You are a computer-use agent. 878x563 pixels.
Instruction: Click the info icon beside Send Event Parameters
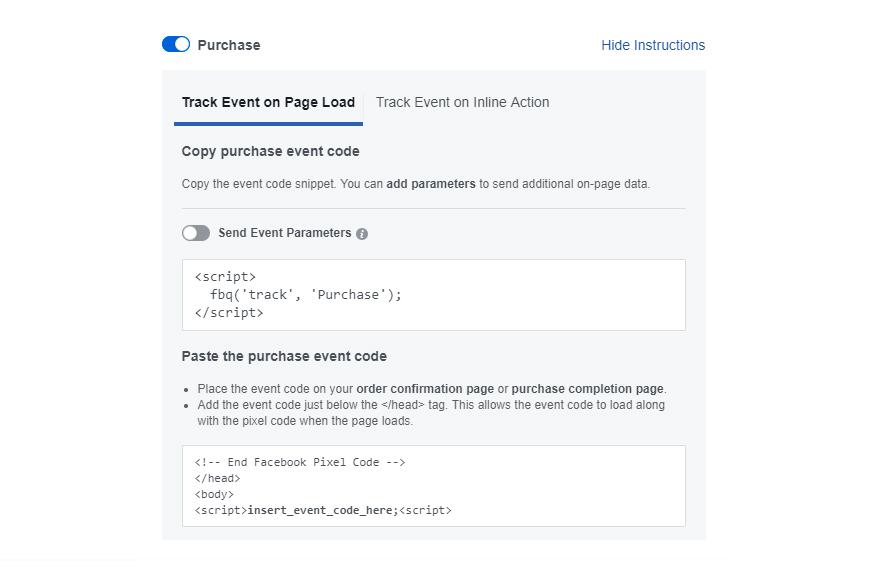362,234
